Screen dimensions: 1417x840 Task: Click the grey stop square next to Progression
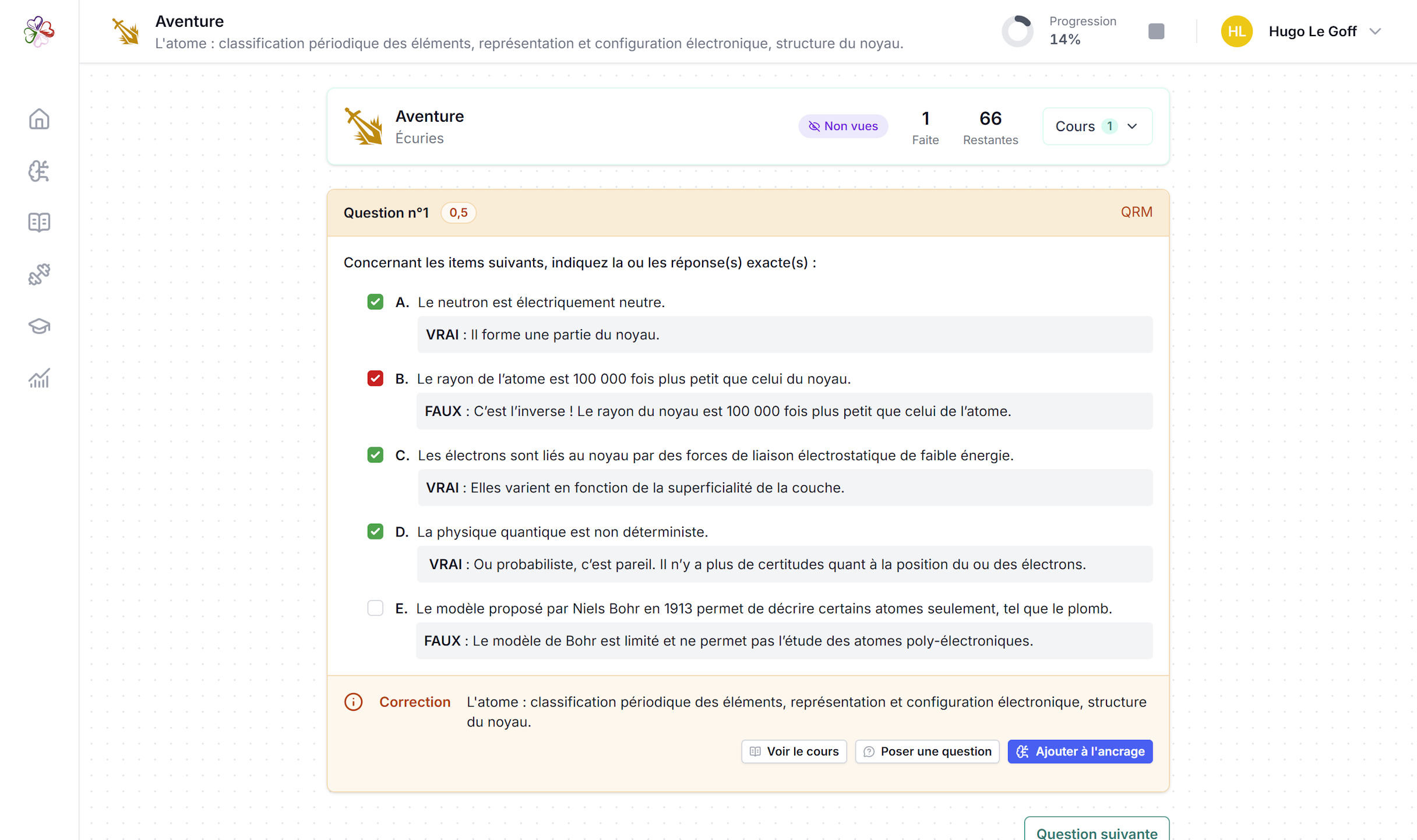point(1156,31)
